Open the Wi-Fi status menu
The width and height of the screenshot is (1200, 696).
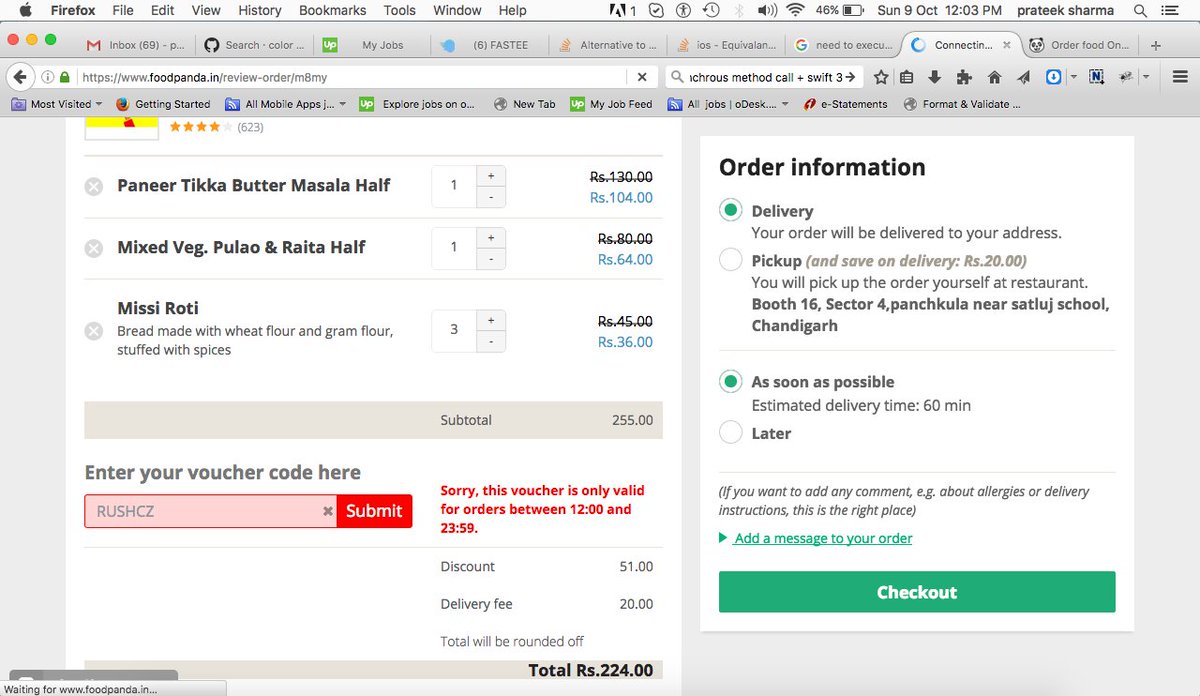795,11
